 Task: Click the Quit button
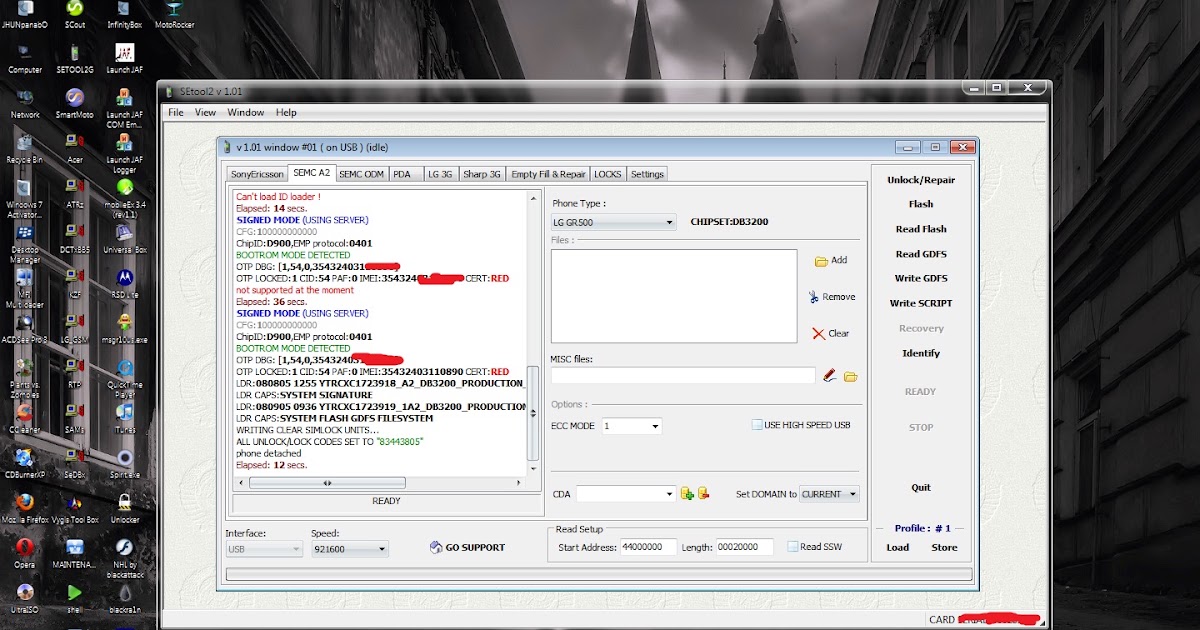pos(921,487)
